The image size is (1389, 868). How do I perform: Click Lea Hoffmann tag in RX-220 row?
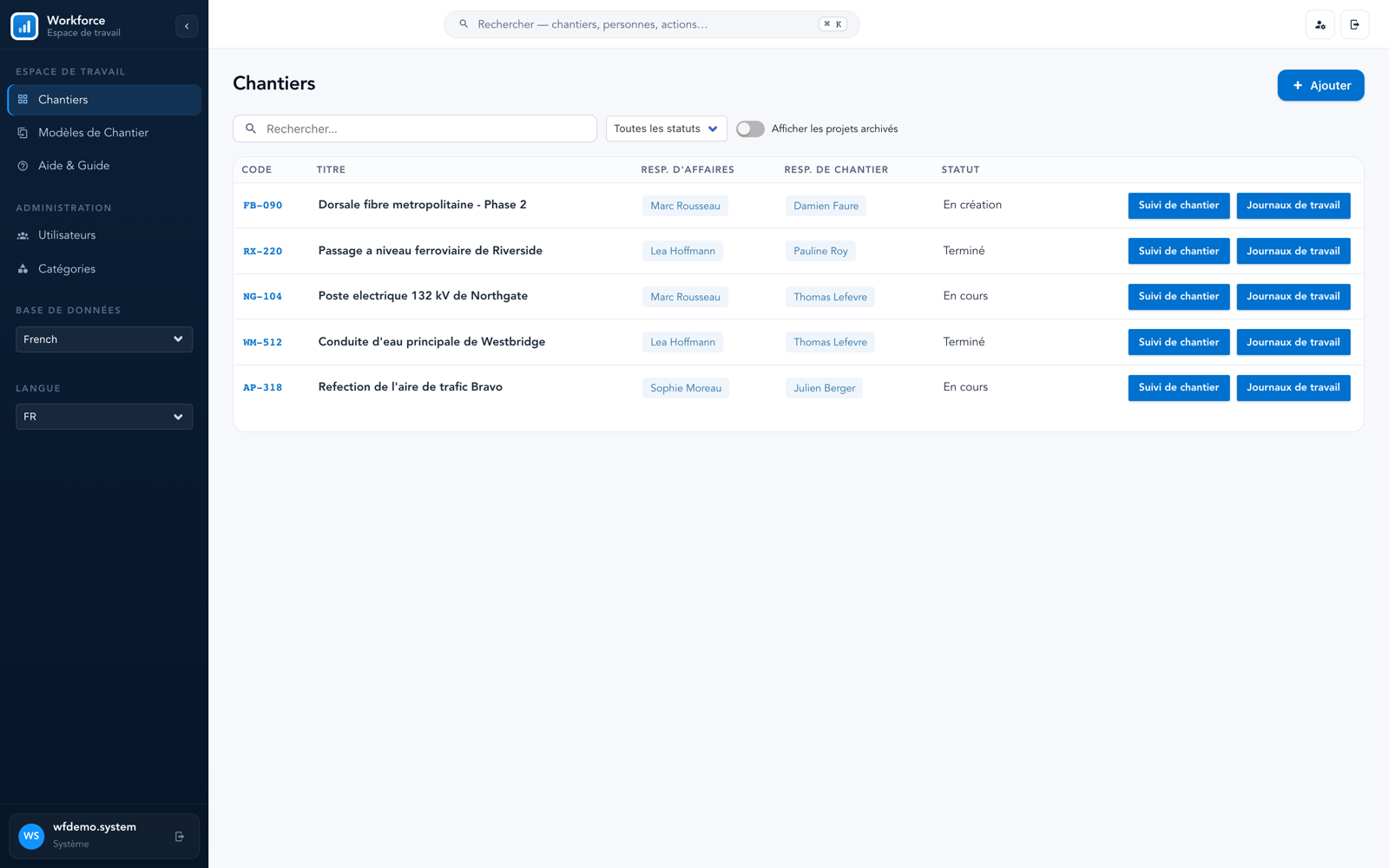tap(682, 251)
